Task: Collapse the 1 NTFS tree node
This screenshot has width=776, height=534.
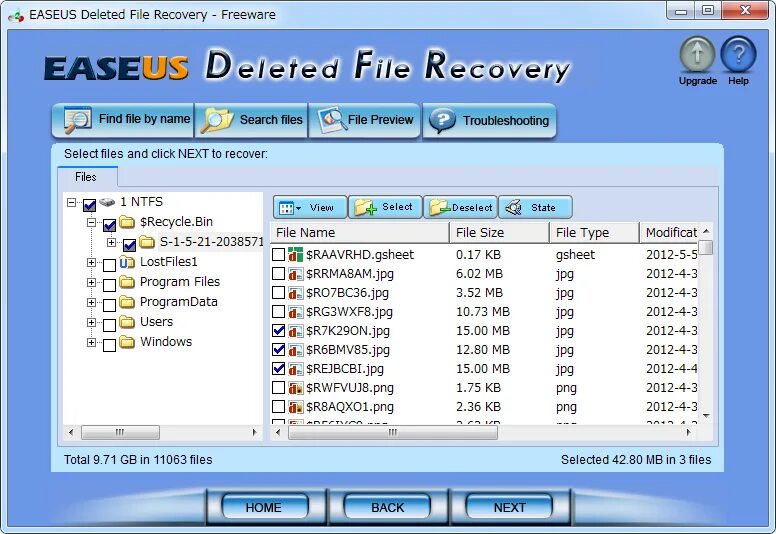Action: [x=72, y=202]
